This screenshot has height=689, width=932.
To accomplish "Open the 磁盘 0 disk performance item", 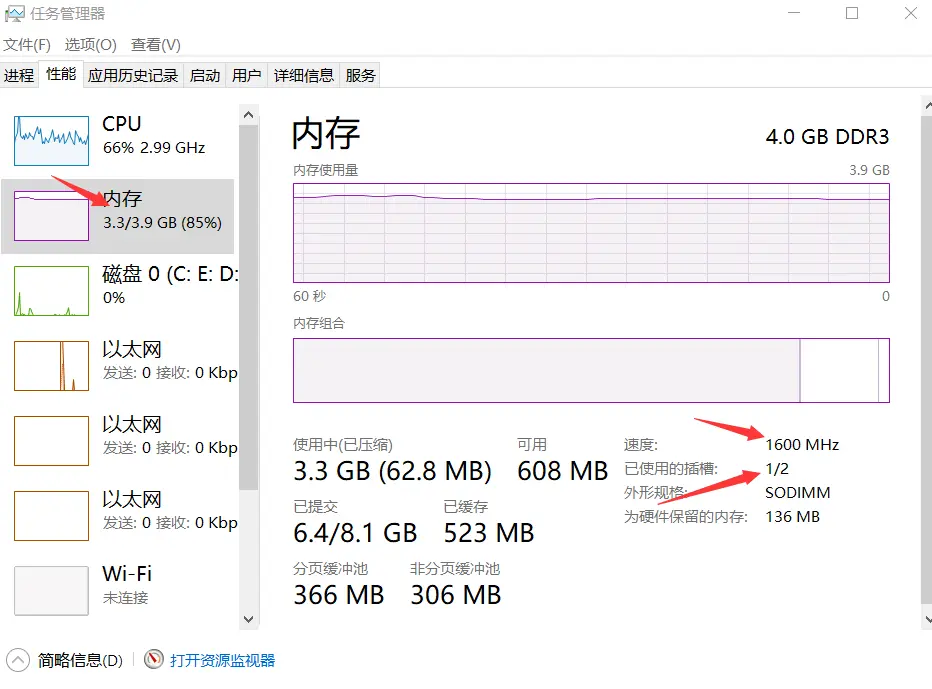I will [119, 291].
